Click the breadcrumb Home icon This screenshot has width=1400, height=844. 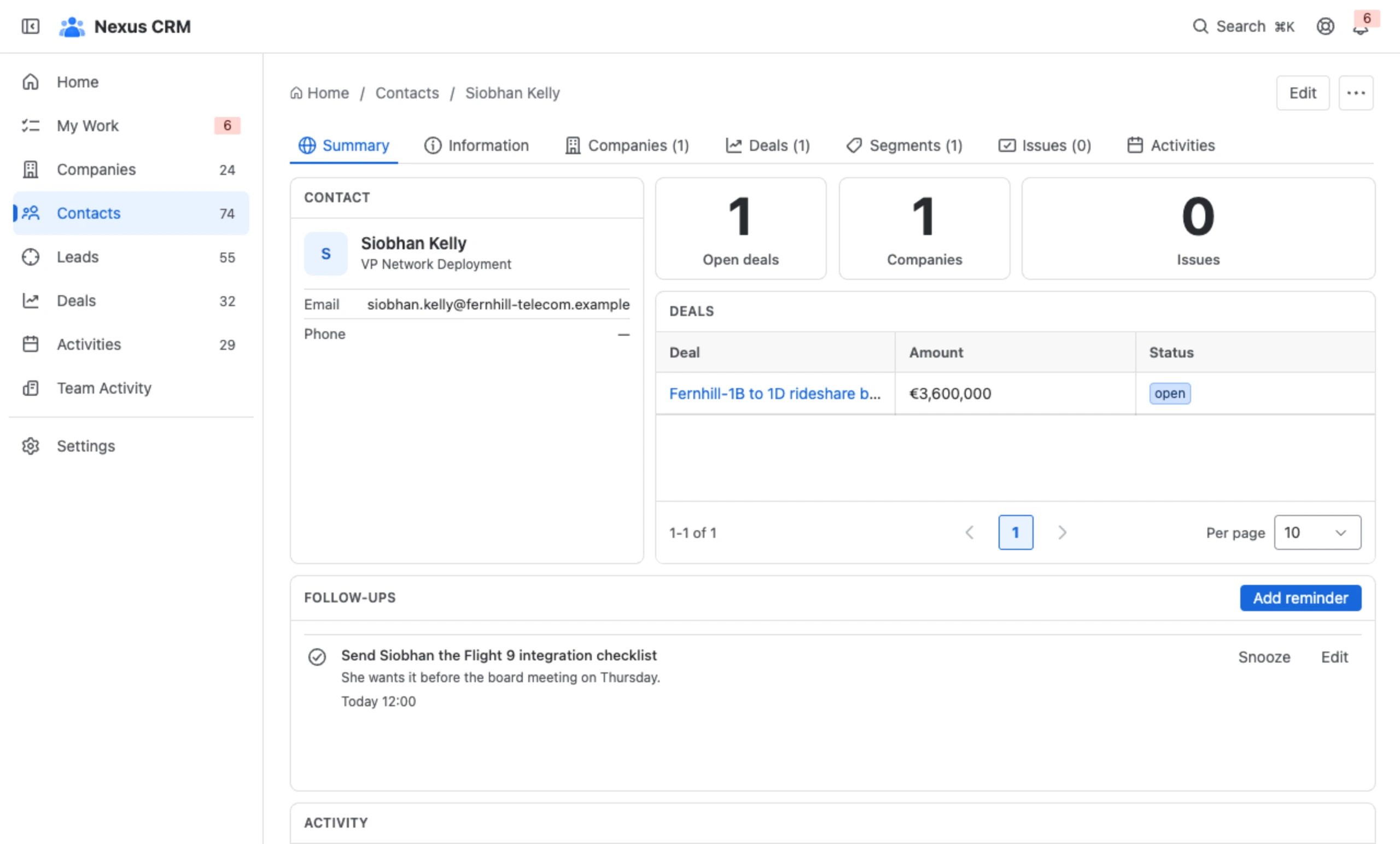[296, 92]
